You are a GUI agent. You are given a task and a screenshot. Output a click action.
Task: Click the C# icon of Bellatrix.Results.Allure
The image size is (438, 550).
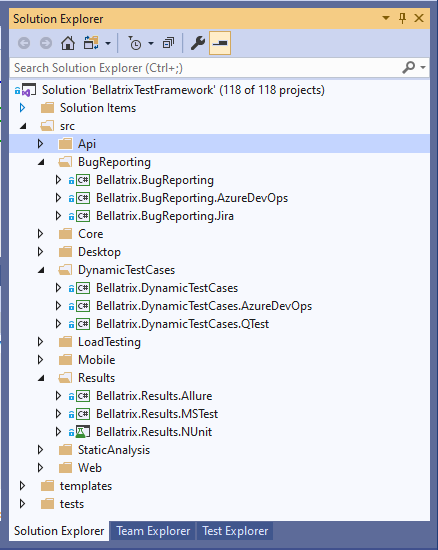tap(83, 396)
